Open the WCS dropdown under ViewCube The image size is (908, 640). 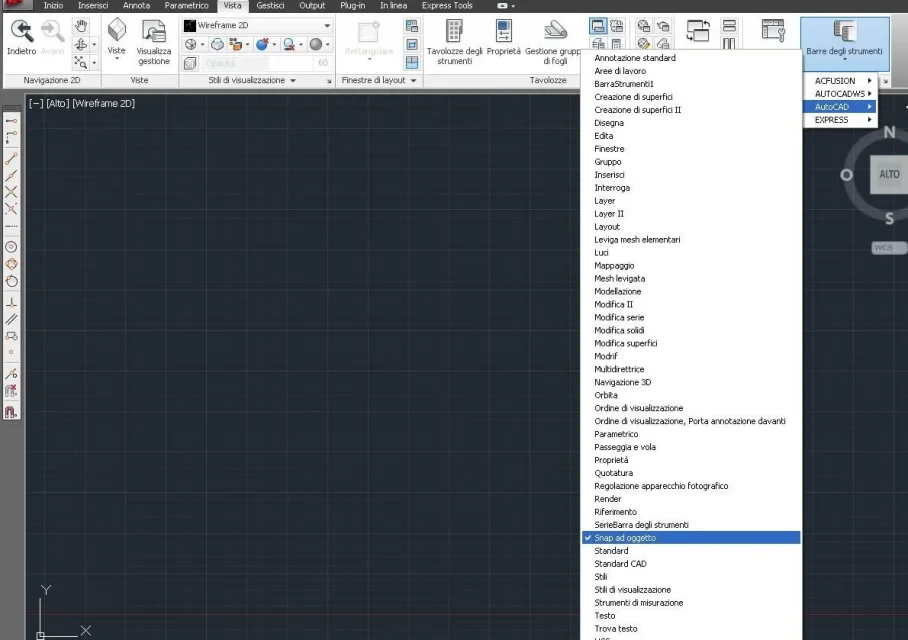[888, 247]
